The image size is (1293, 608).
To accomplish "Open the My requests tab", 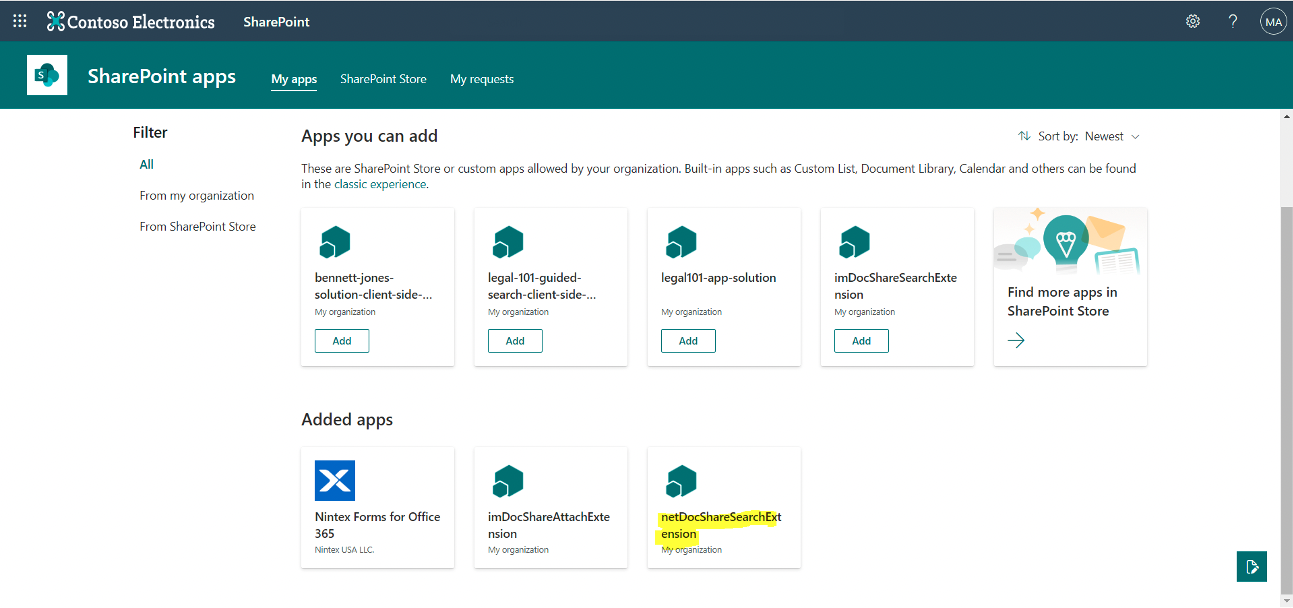I will (482, 79).
